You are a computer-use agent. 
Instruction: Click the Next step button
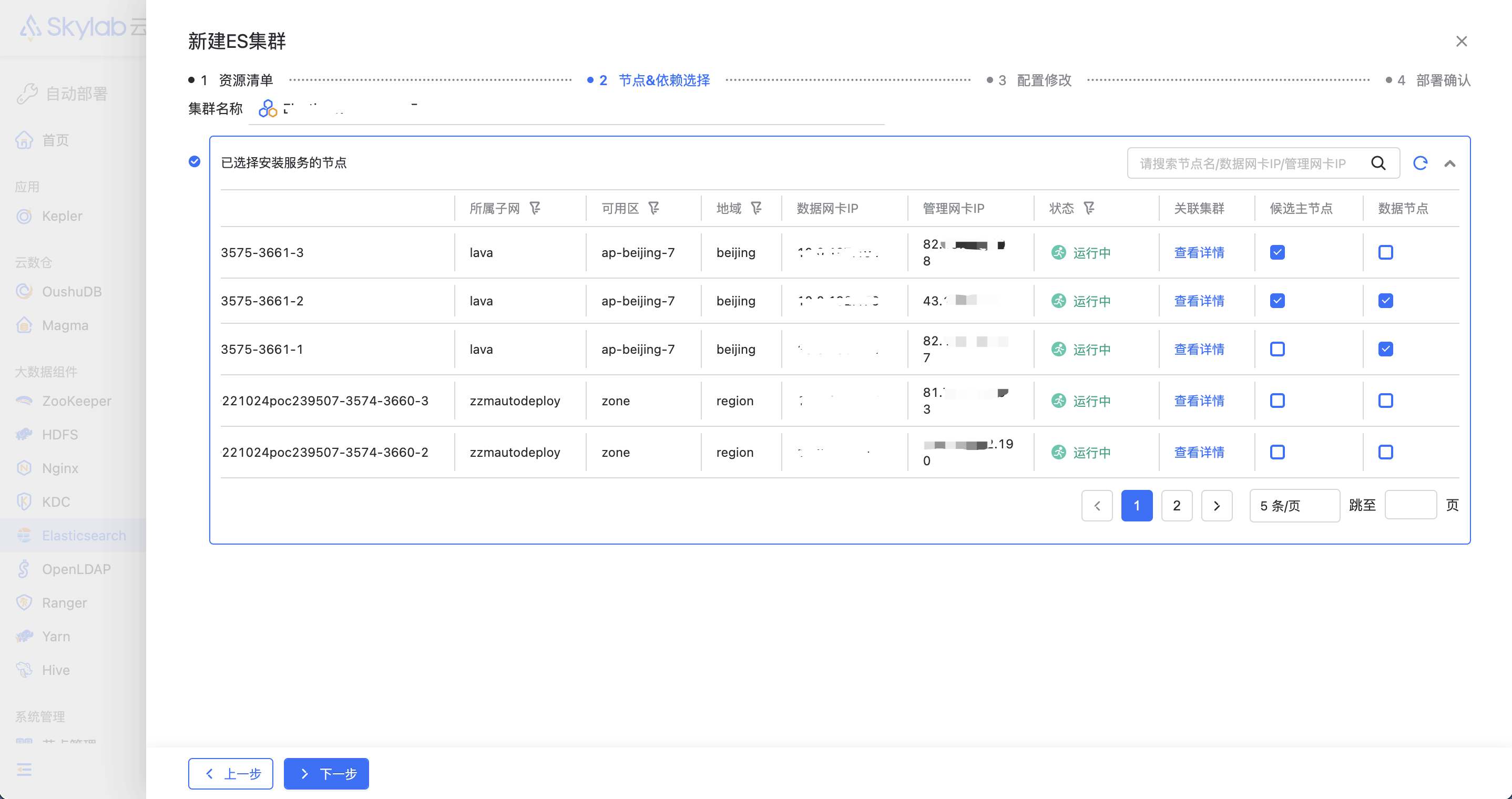326,774
